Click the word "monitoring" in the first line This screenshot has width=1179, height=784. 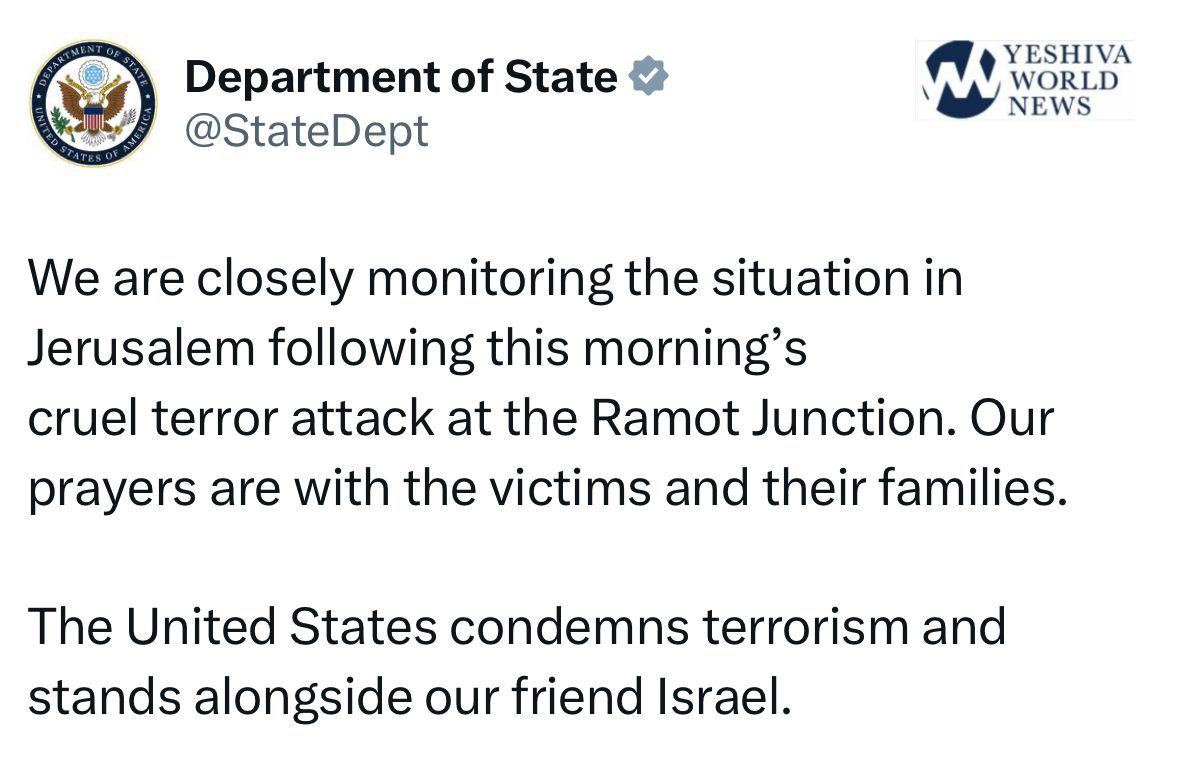[x=490, y=281]
